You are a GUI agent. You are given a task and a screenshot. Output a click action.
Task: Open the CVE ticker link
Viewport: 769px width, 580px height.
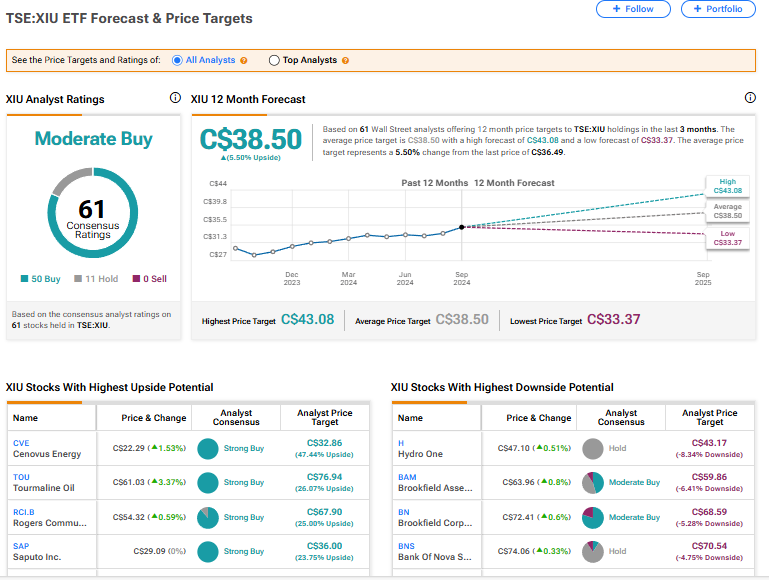tap(21, 443)
